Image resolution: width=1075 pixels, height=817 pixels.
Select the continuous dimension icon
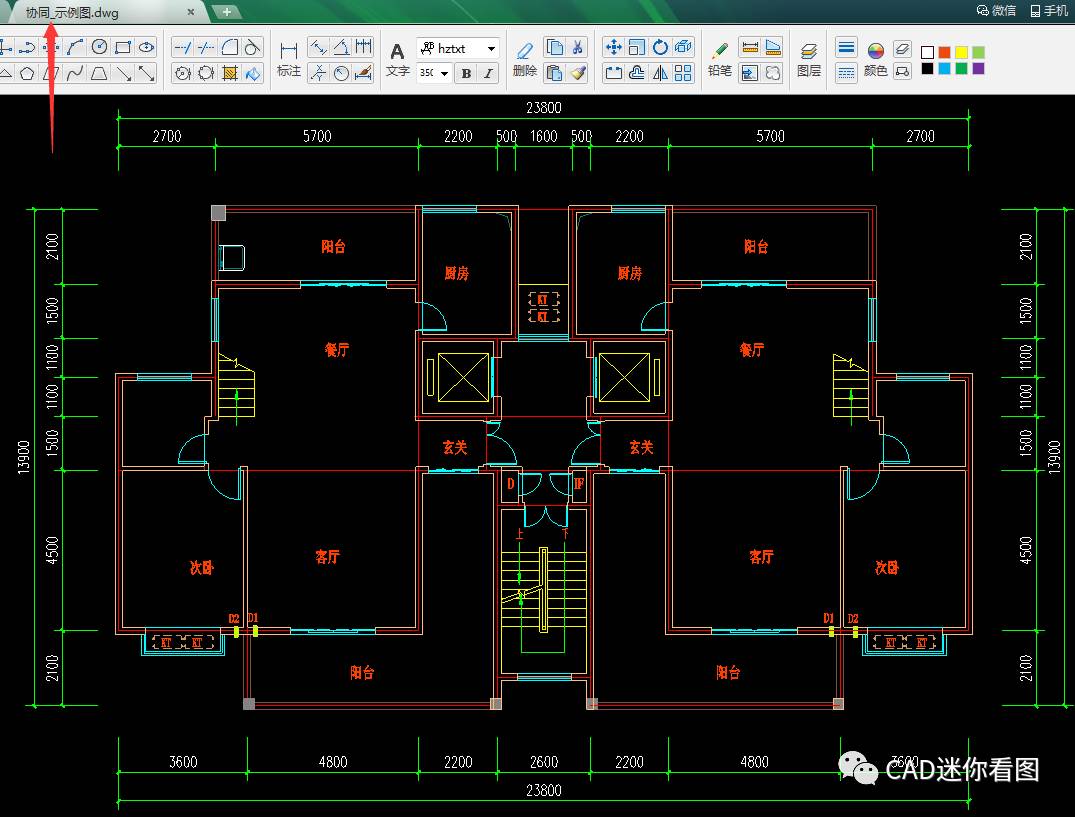363,47
